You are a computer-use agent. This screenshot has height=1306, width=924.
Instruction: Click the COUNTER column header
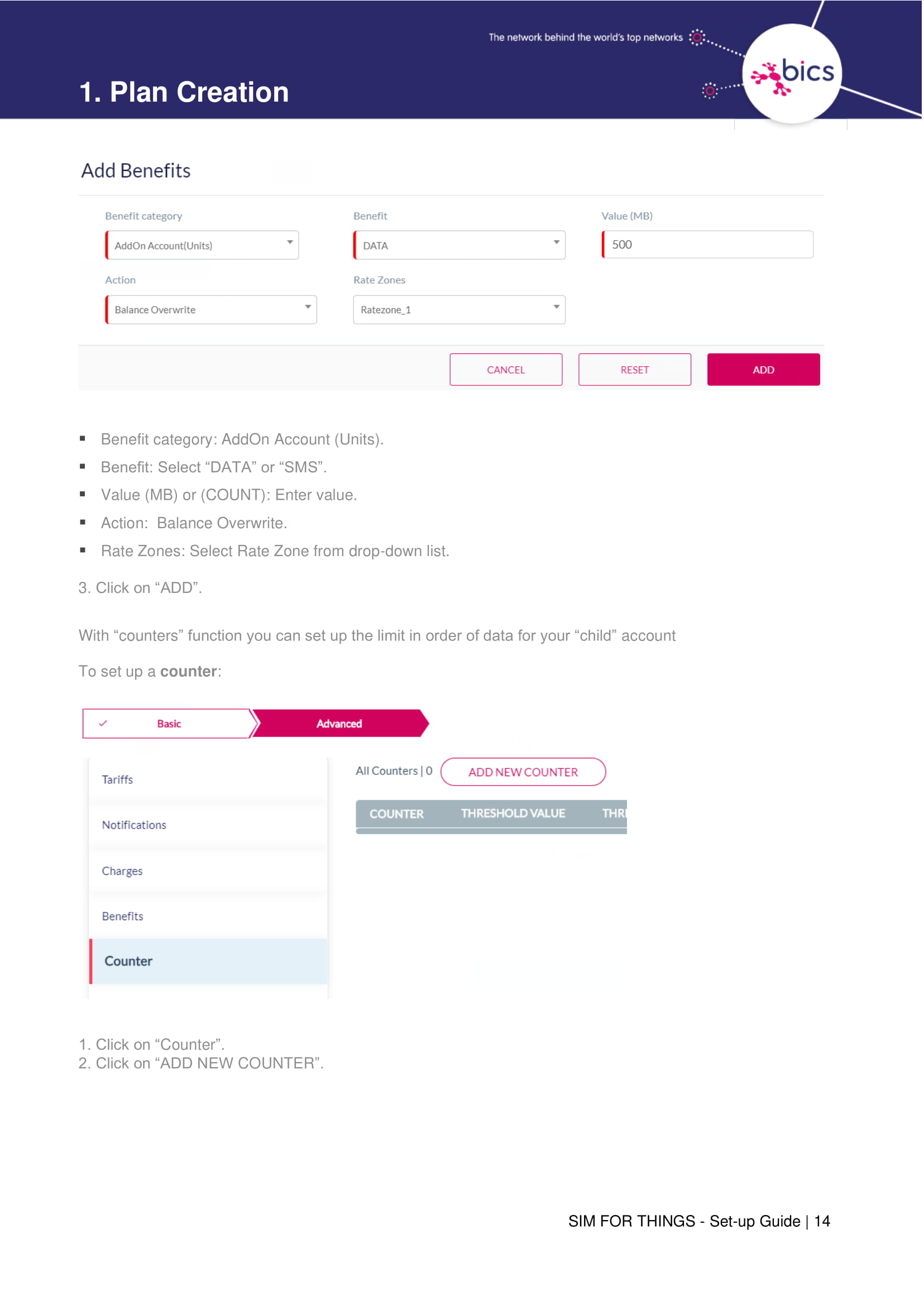point(396,814)
